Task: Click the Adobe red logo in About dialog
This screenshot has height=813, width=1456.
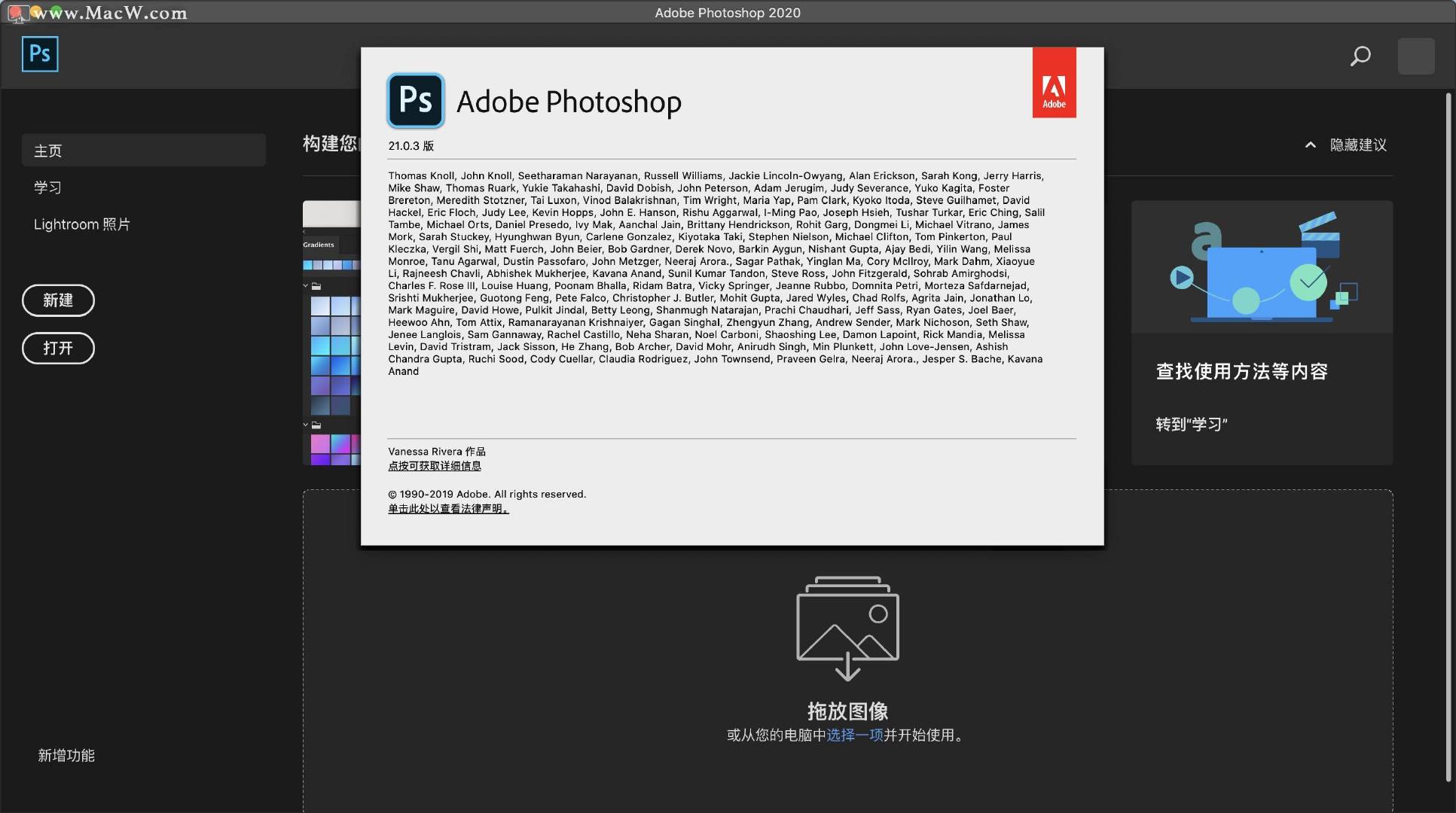Action: 1054,83
